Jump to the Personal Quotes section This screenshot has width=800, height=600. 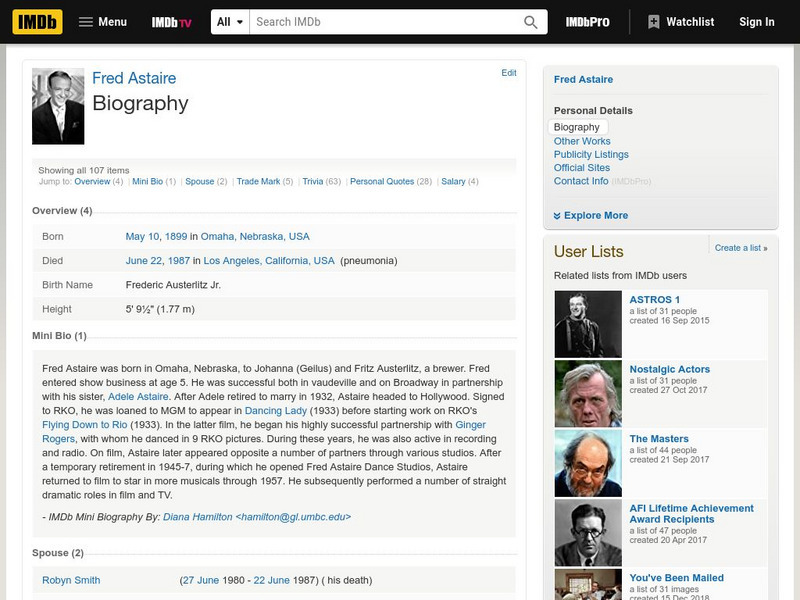point(381,183)
